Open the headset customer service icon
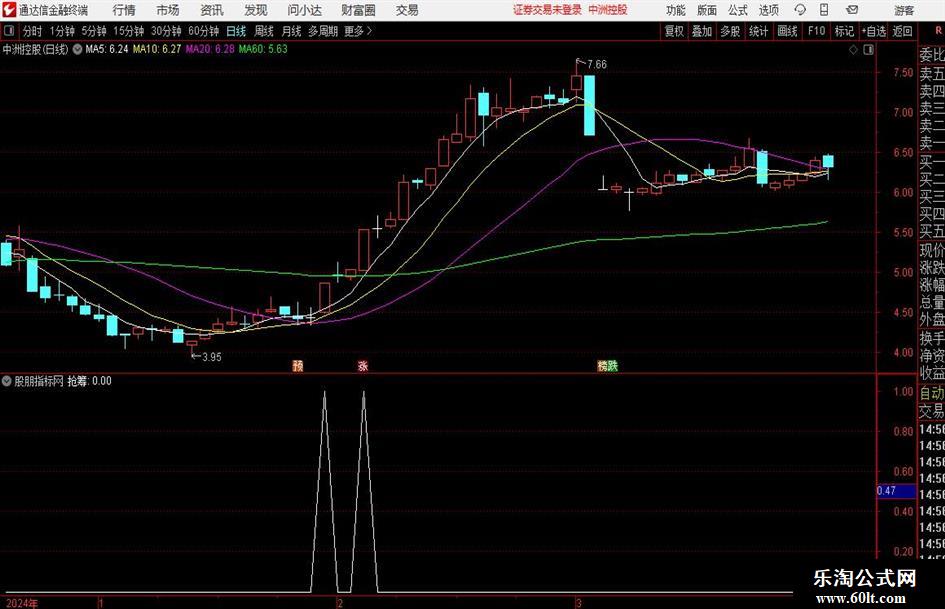Screen dimensions: 945x609 tap(800, 10)
